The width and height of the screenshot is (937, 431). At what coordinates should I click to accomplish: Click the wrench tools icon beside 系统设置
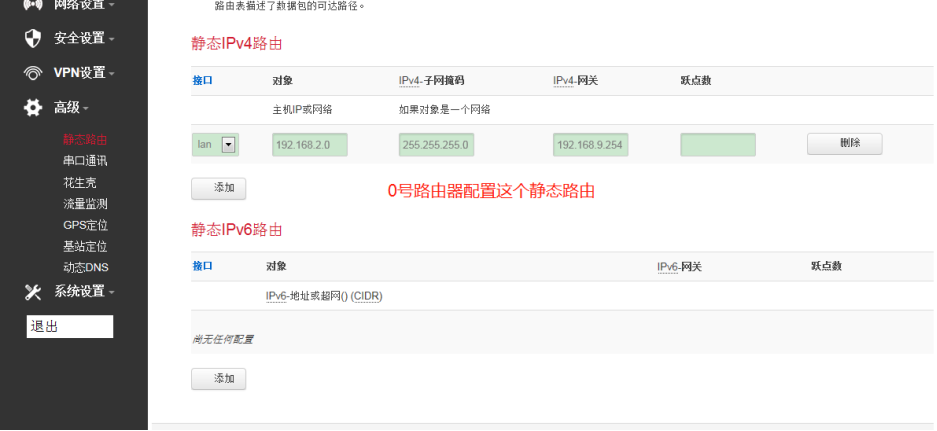tap(33, 292)
